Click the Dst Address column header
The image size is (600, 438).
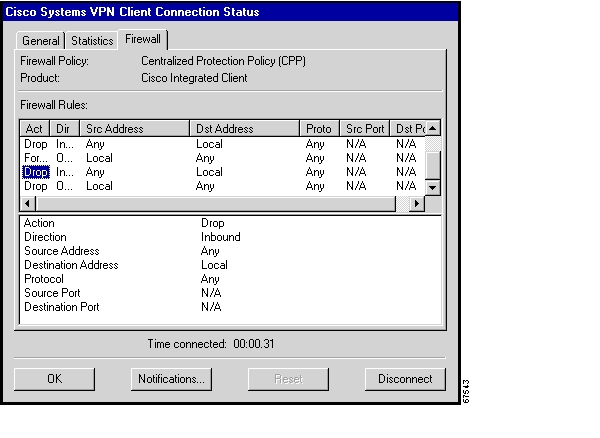[244, 129]
